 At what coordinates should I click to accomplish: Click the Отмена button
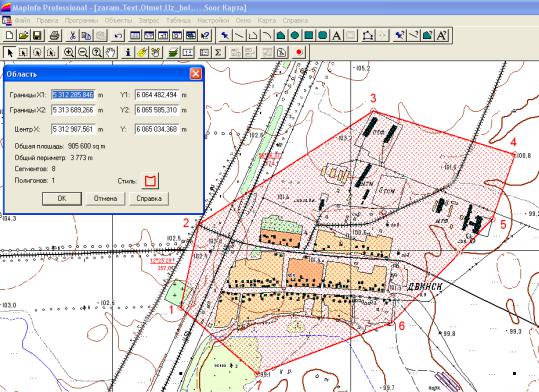tap(106, 198)
